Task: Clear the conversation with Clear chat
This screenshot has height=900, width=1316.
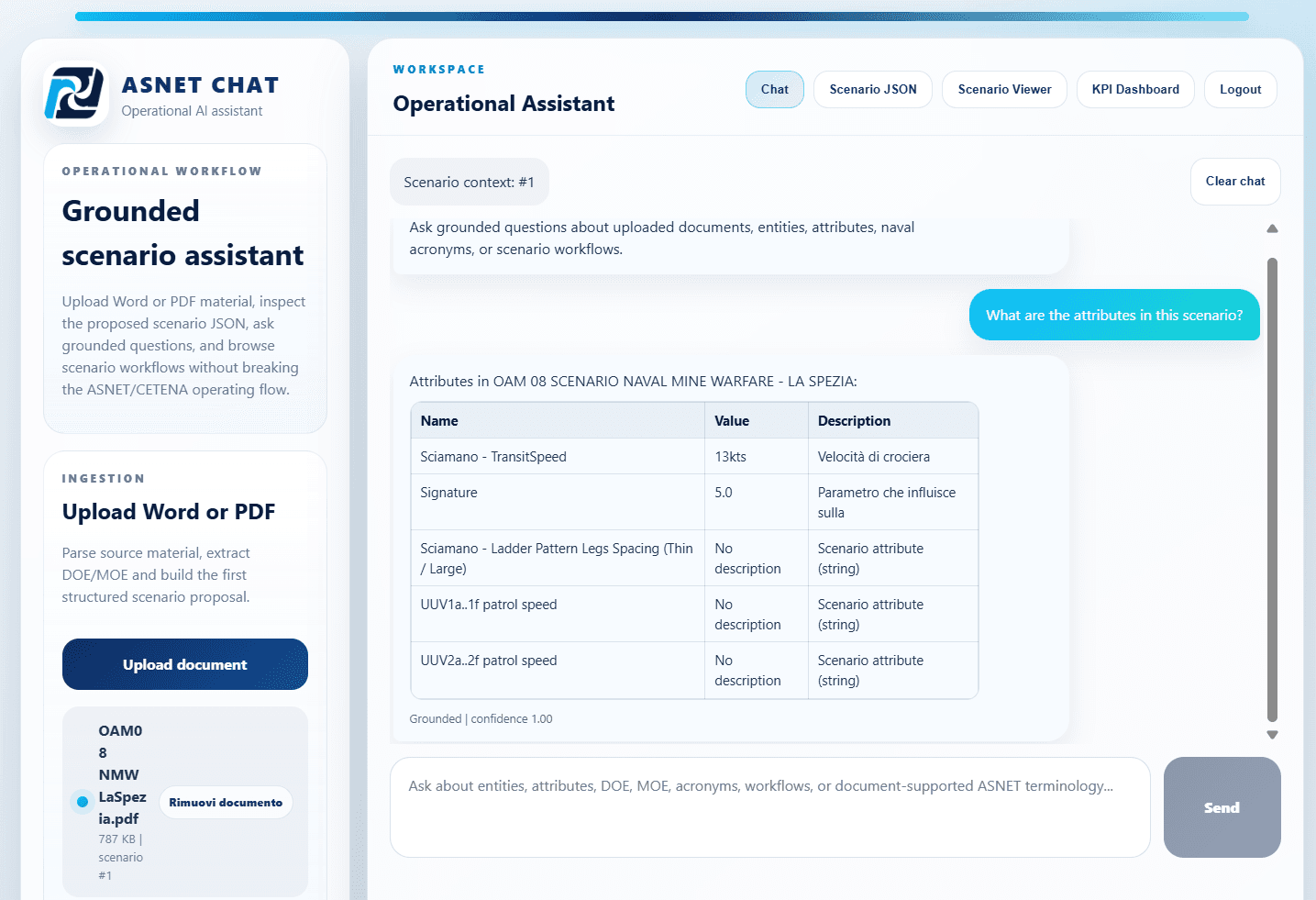Action: 1235,182
